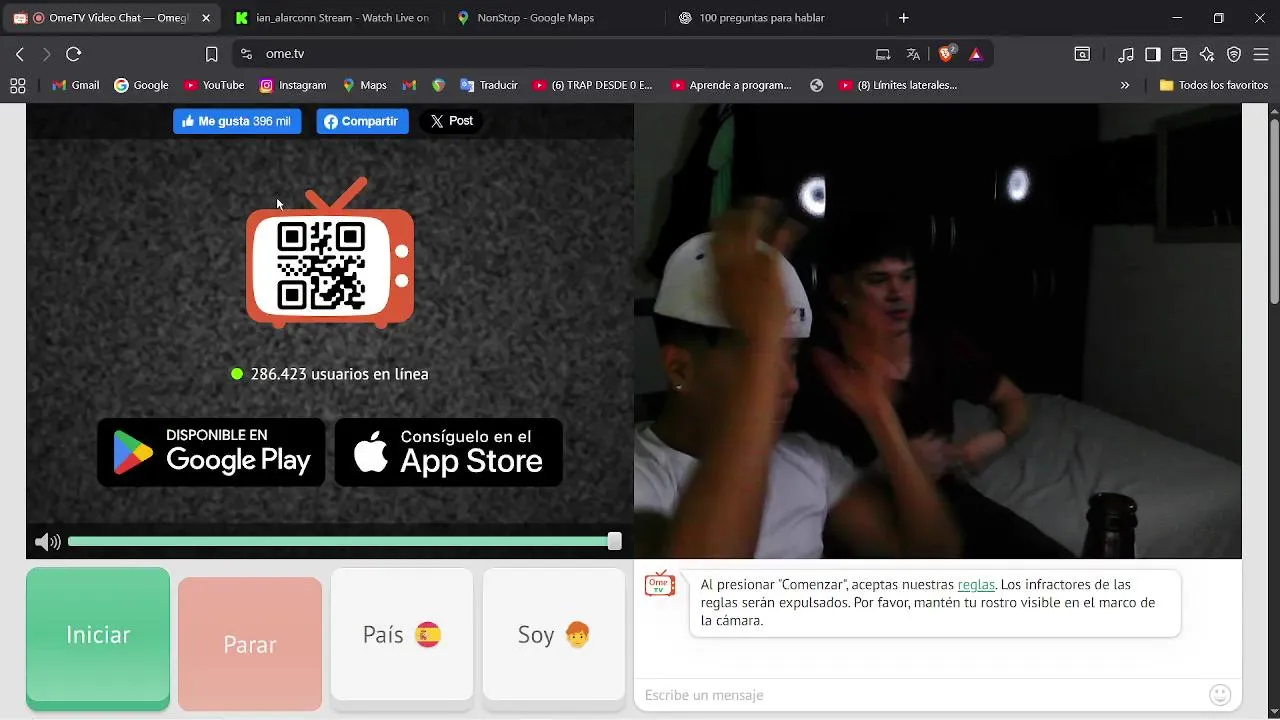
Task: Open the YouTube bookmark
Action: pos(214,86)
